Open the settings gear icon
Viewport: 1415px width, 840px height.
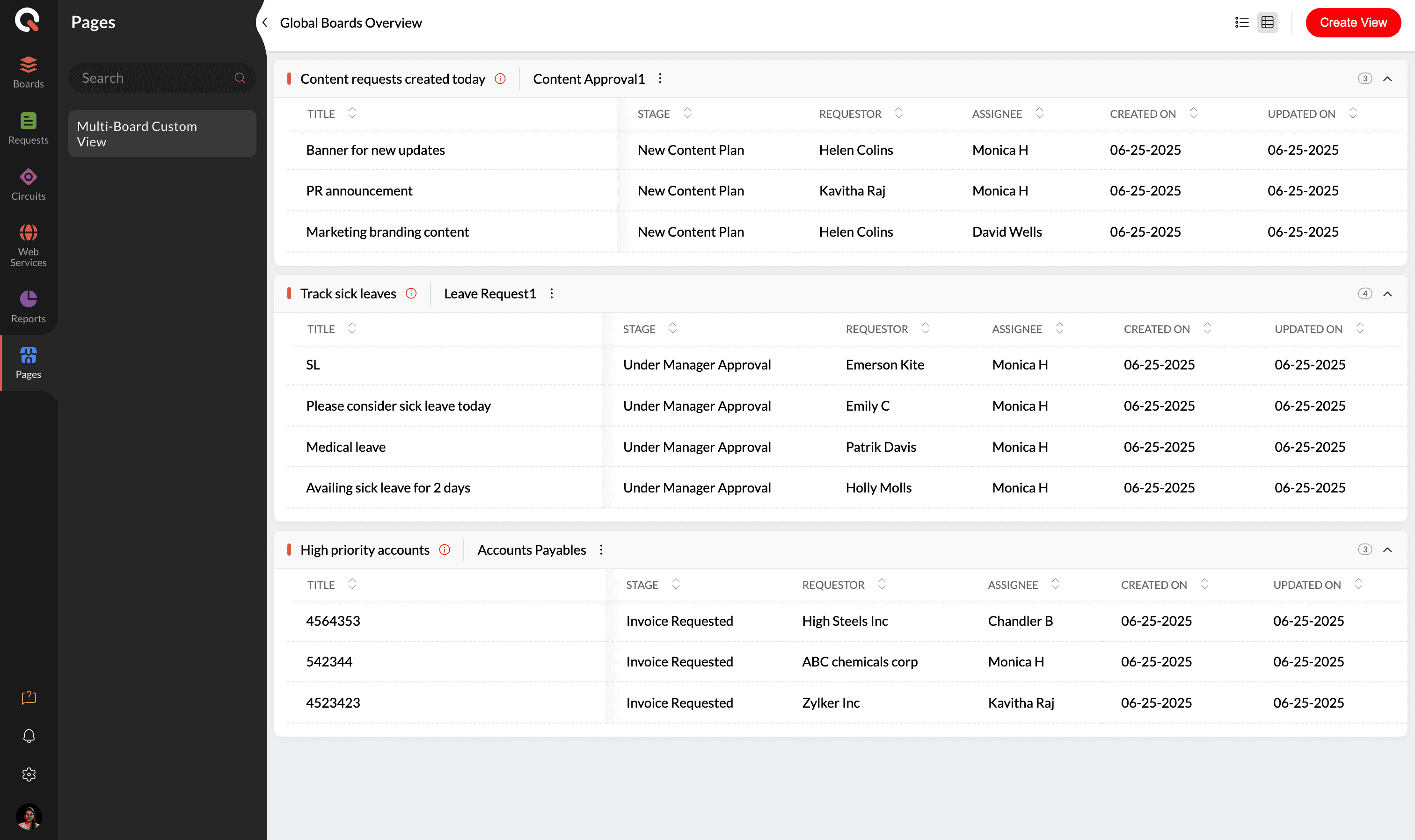(29, 775)
